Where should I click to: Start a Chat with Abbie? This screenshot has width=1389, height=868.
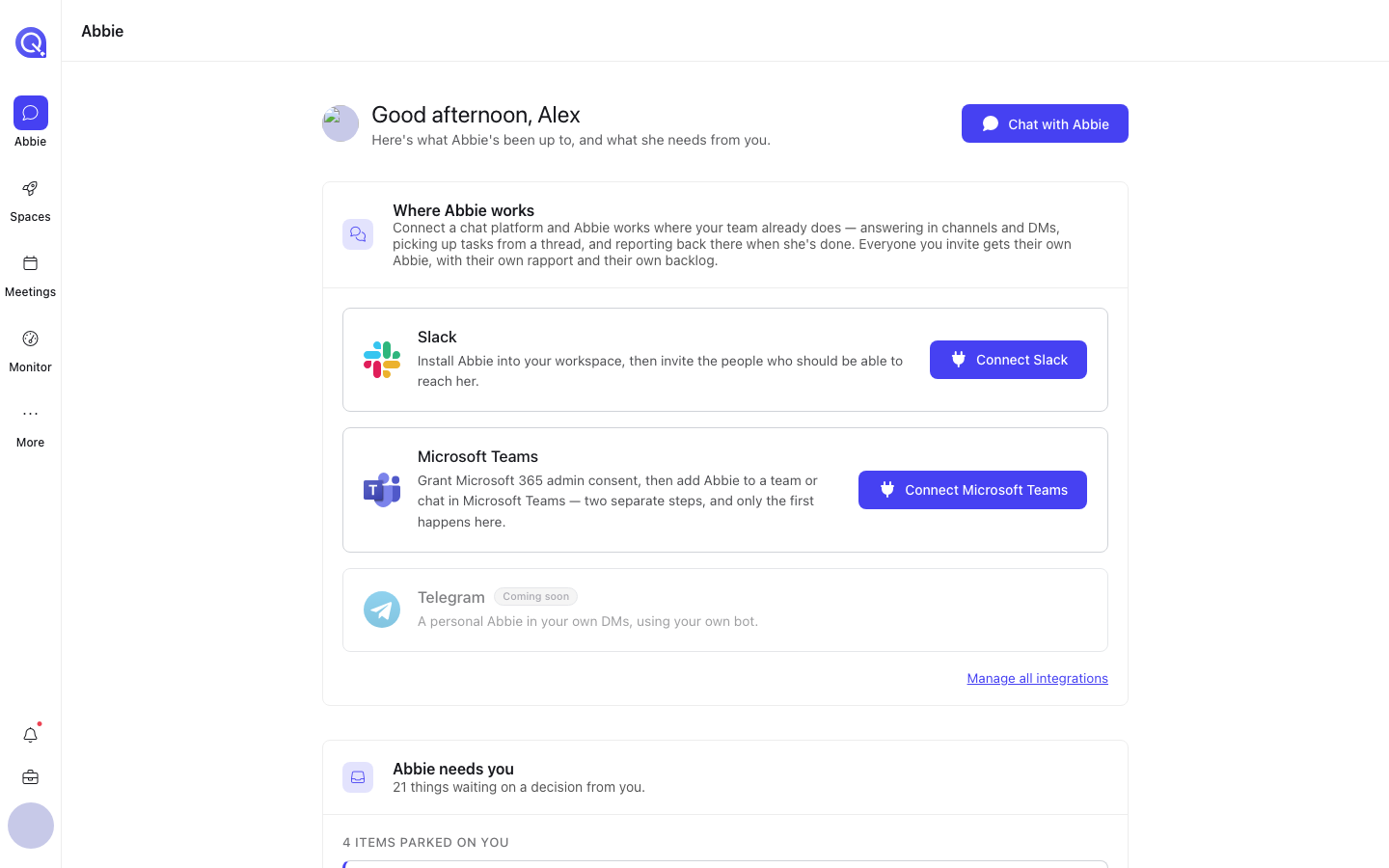pyautogui.click(x=1045, y=123)
